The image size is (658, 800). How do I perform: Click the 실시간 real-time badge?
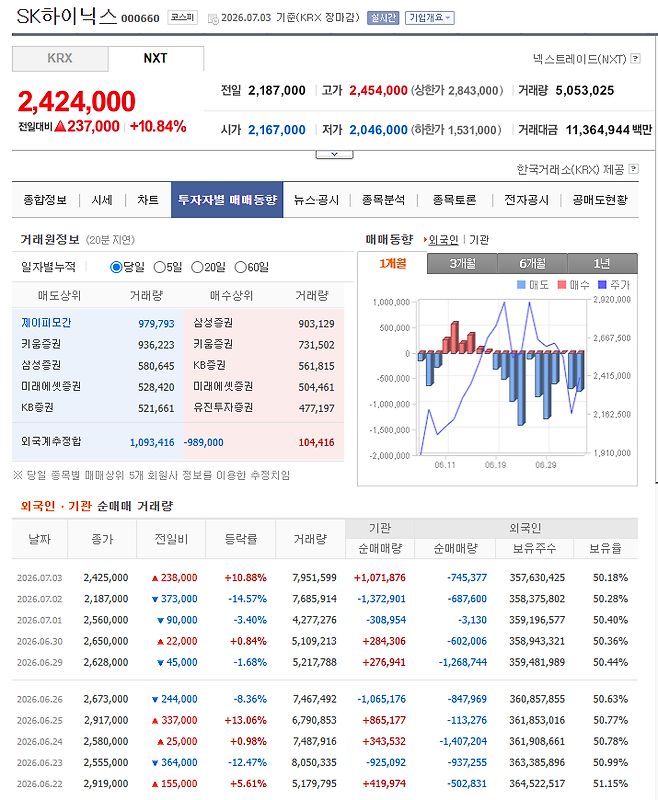[x=383, y=18]
